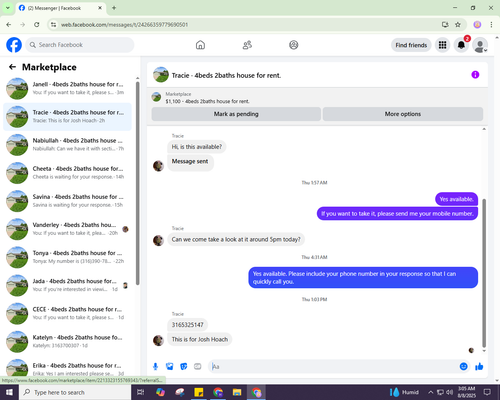Focus the Search Facebook field
500x400 pixels.
(80, 45)
